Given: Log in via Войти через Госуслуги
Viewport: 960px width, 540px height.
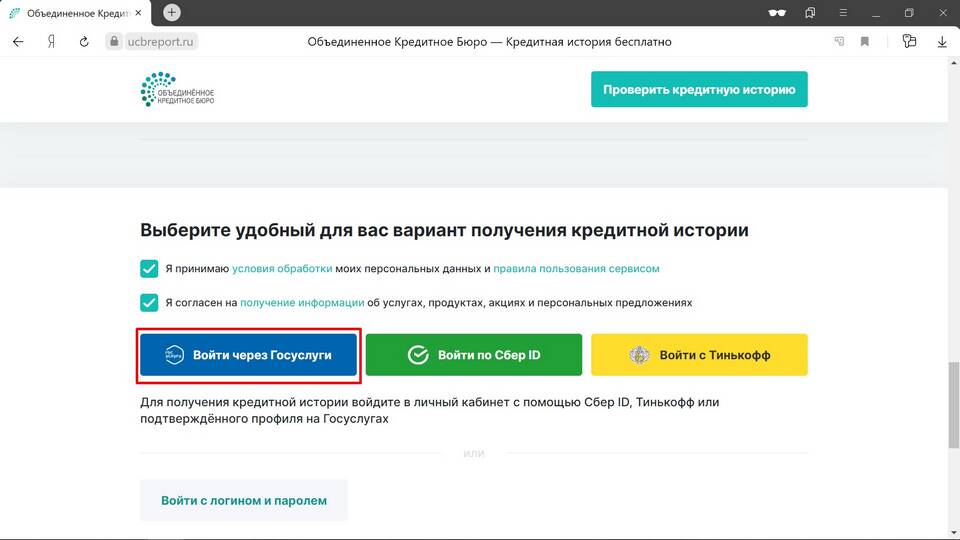Looking at the screenshot, I should pos(248,354).
